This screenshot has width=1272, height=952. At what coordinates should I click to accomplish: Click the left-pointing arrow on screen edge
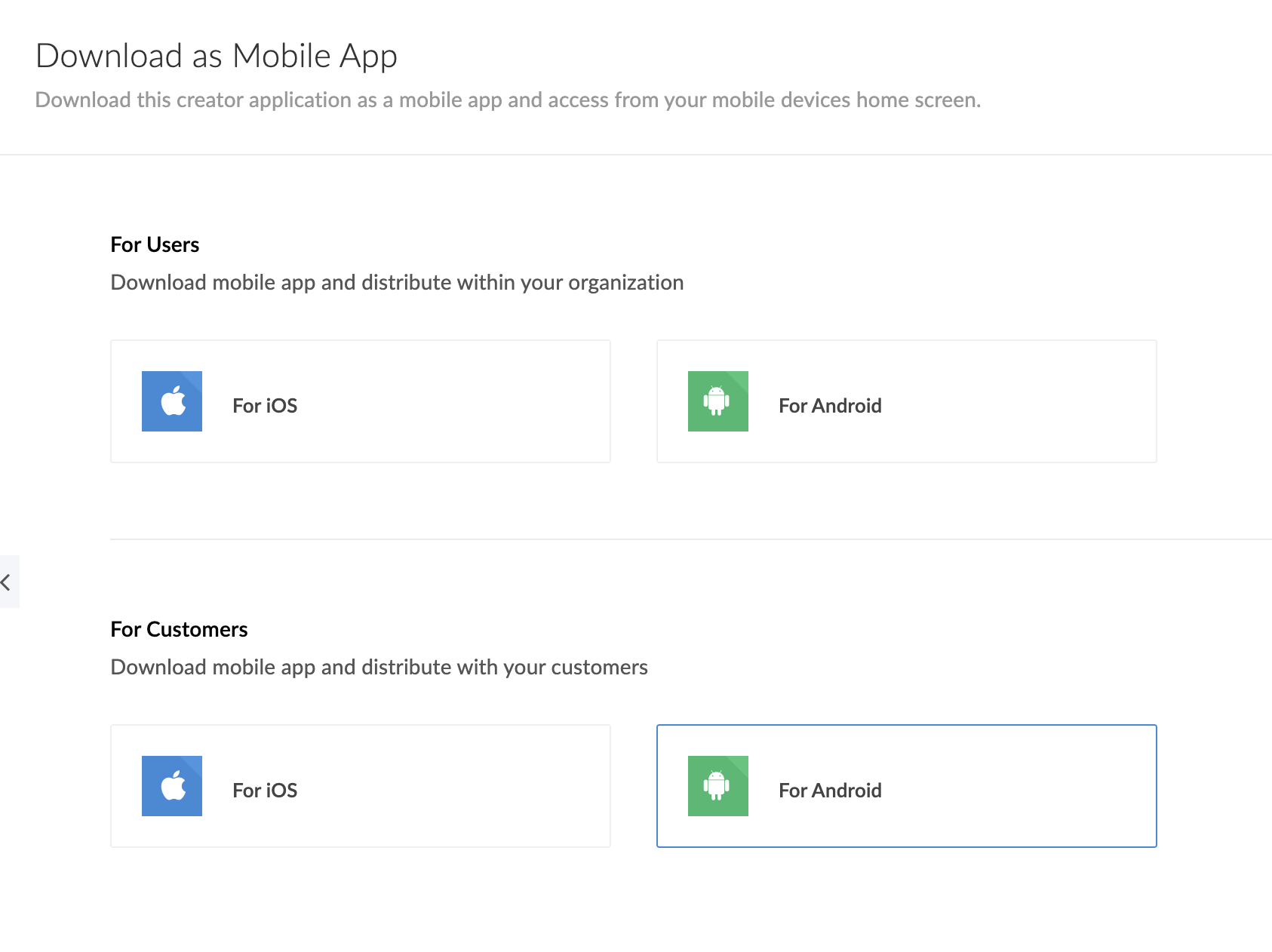coord(8,581)
